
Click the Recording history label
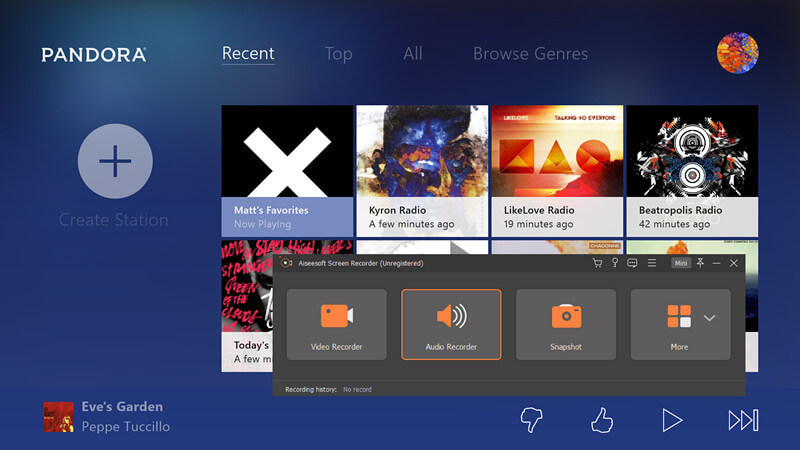coord(311,389)
